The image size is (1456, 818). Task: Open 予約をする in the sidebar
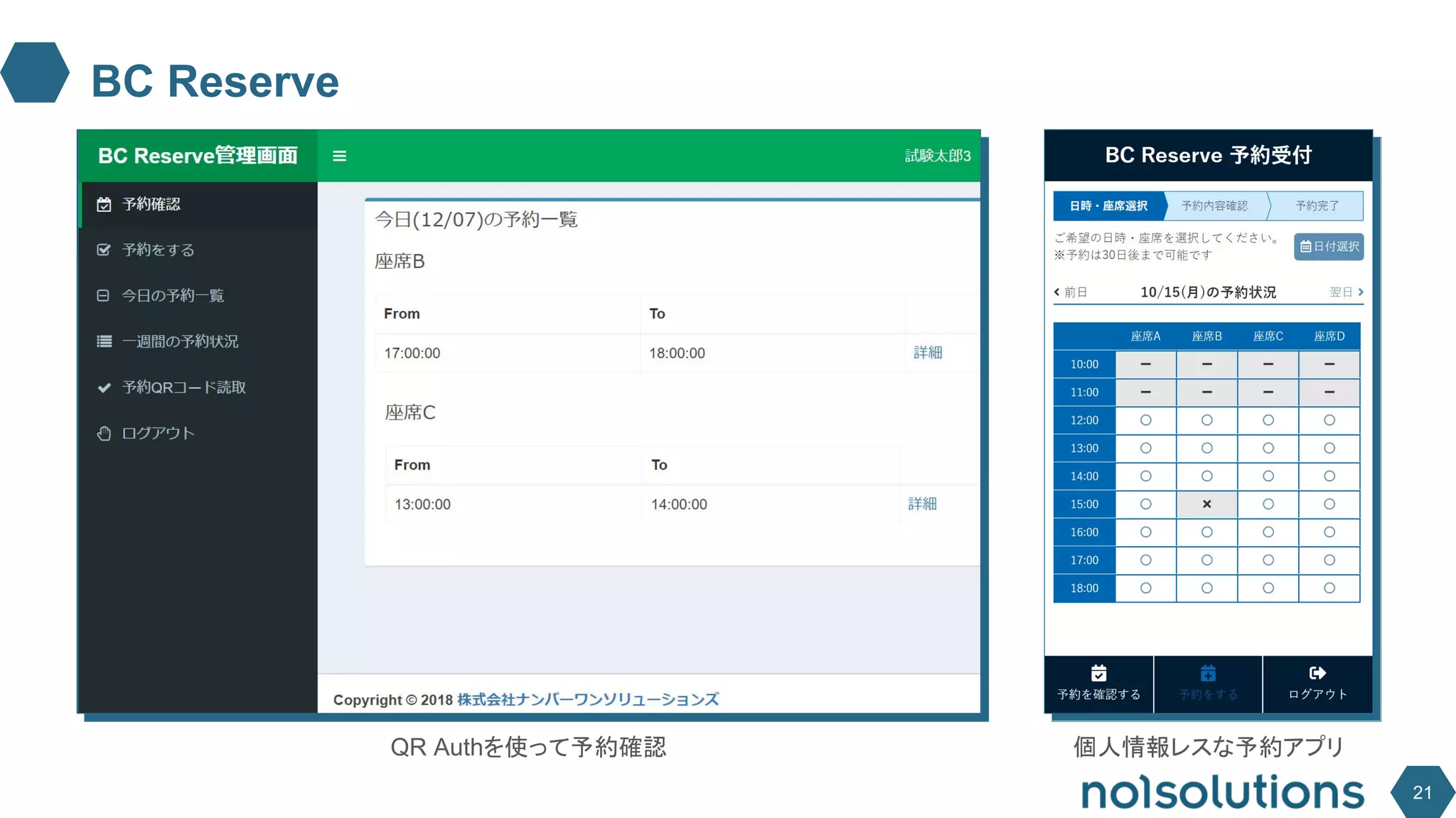point(198,250)
